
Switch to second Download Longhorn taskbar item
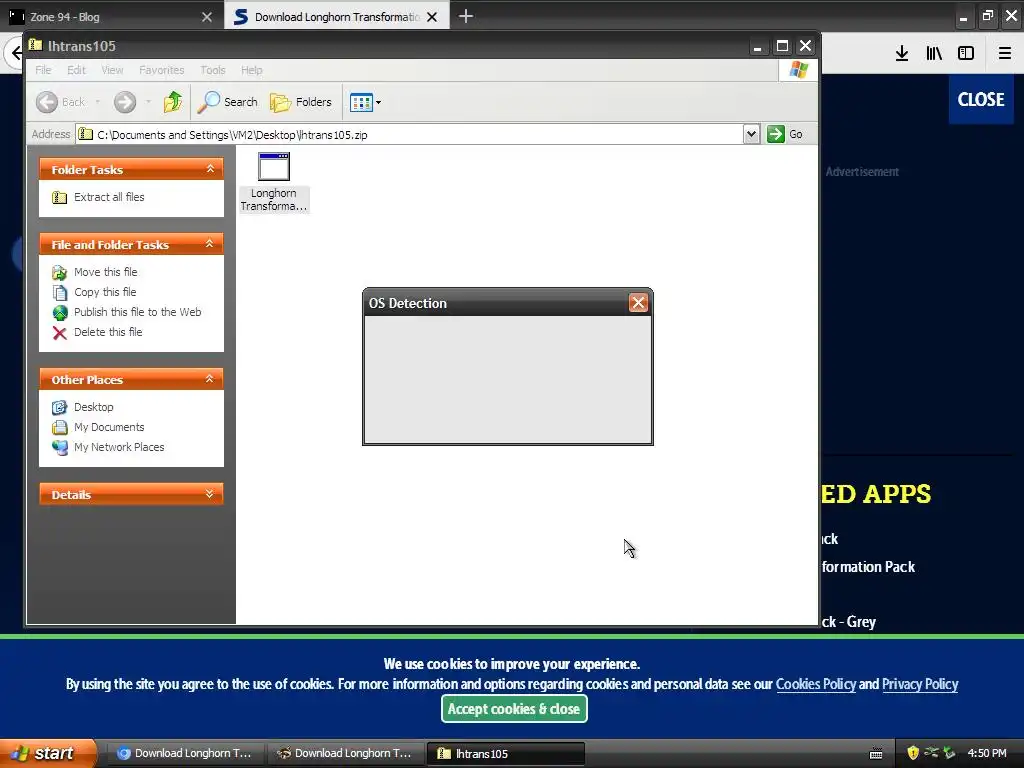pyautogui.click(x=346, y=753)
